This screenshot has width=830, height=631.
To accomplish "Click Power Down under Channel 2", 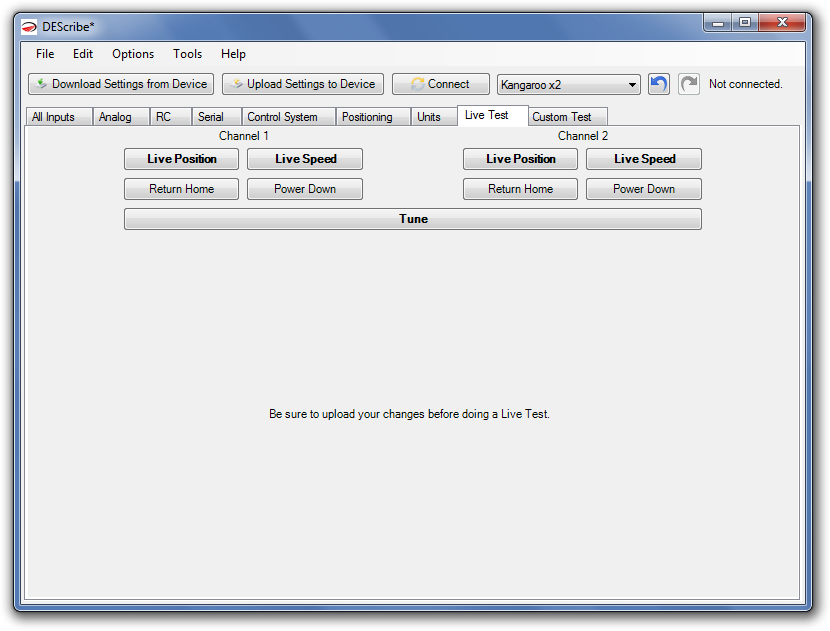I will tap(643, 189).
